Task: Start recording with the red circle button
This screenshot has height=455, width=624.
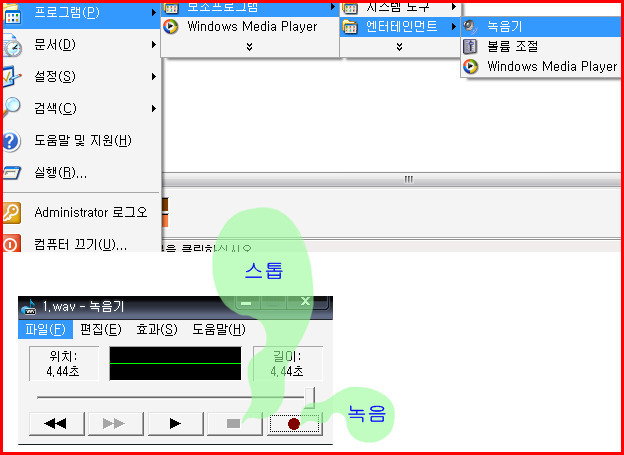Action: coord(294,424)
